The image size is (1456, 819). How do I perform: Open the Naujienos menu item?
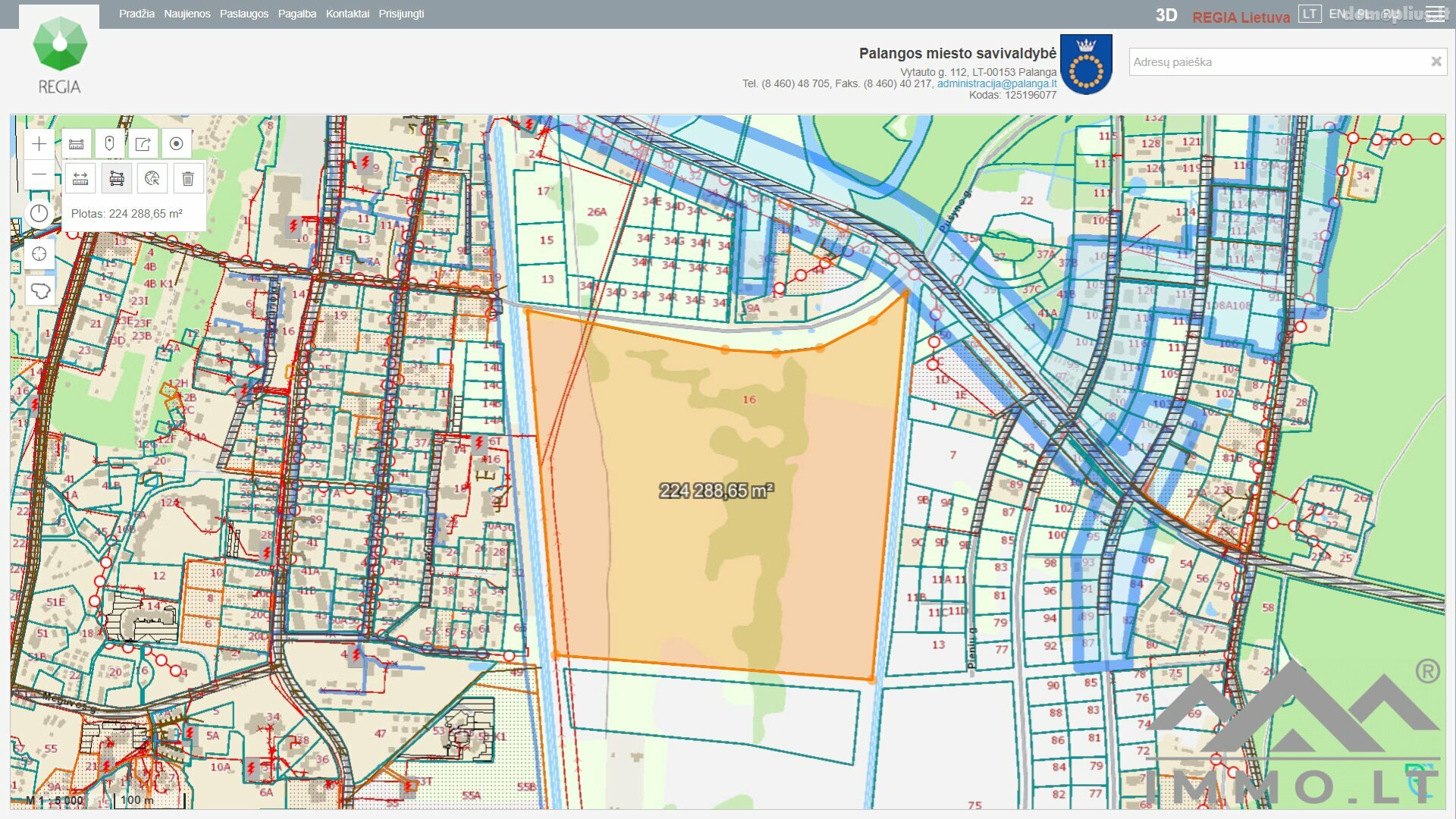(x=187, y=14)
